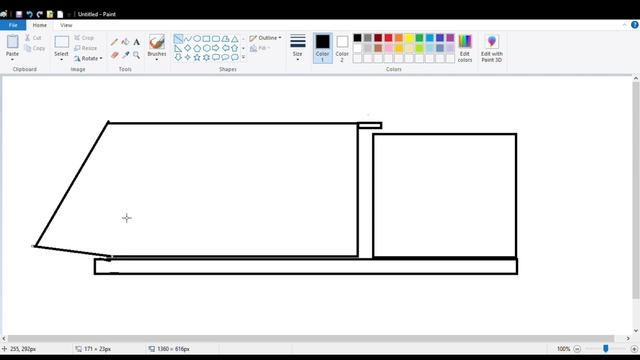Screen dimensions: 640x360
Task: Activate Color 1 foreground swatch
Action: click(322, 48)
